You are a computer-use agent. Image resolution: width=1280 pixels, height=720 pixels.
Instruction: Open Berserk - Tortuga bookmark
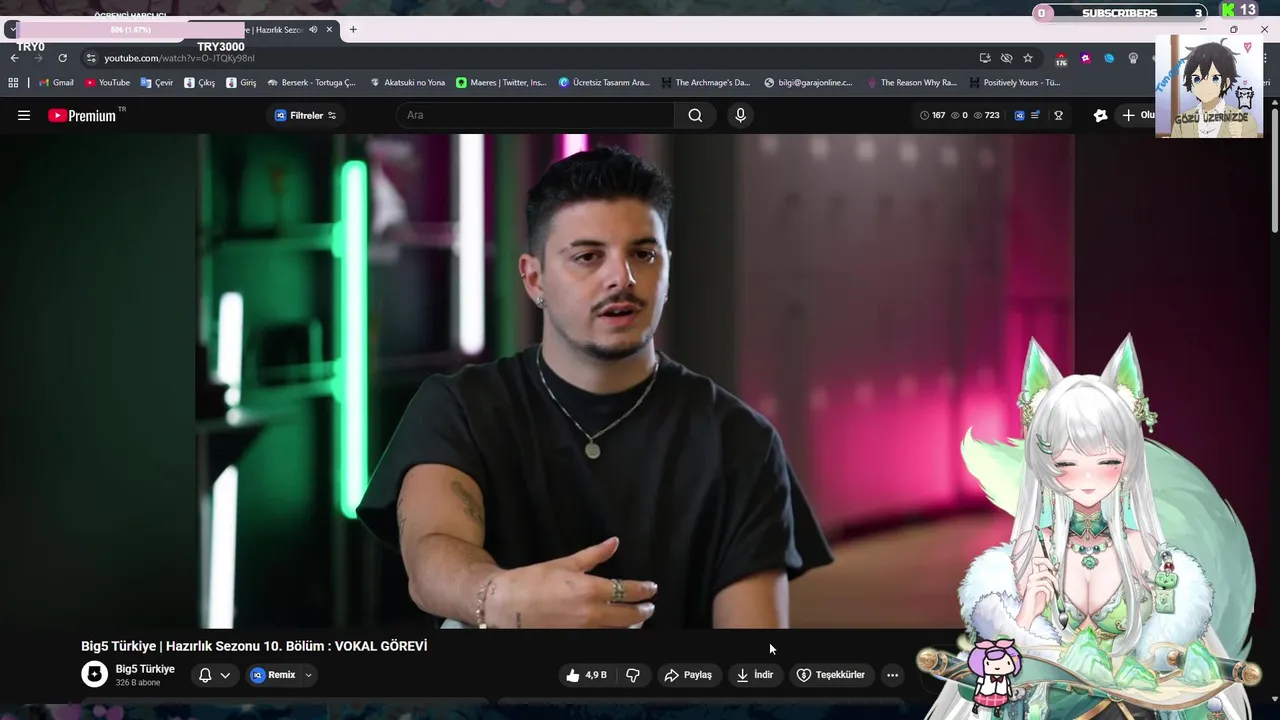click(x=312, y=83)
